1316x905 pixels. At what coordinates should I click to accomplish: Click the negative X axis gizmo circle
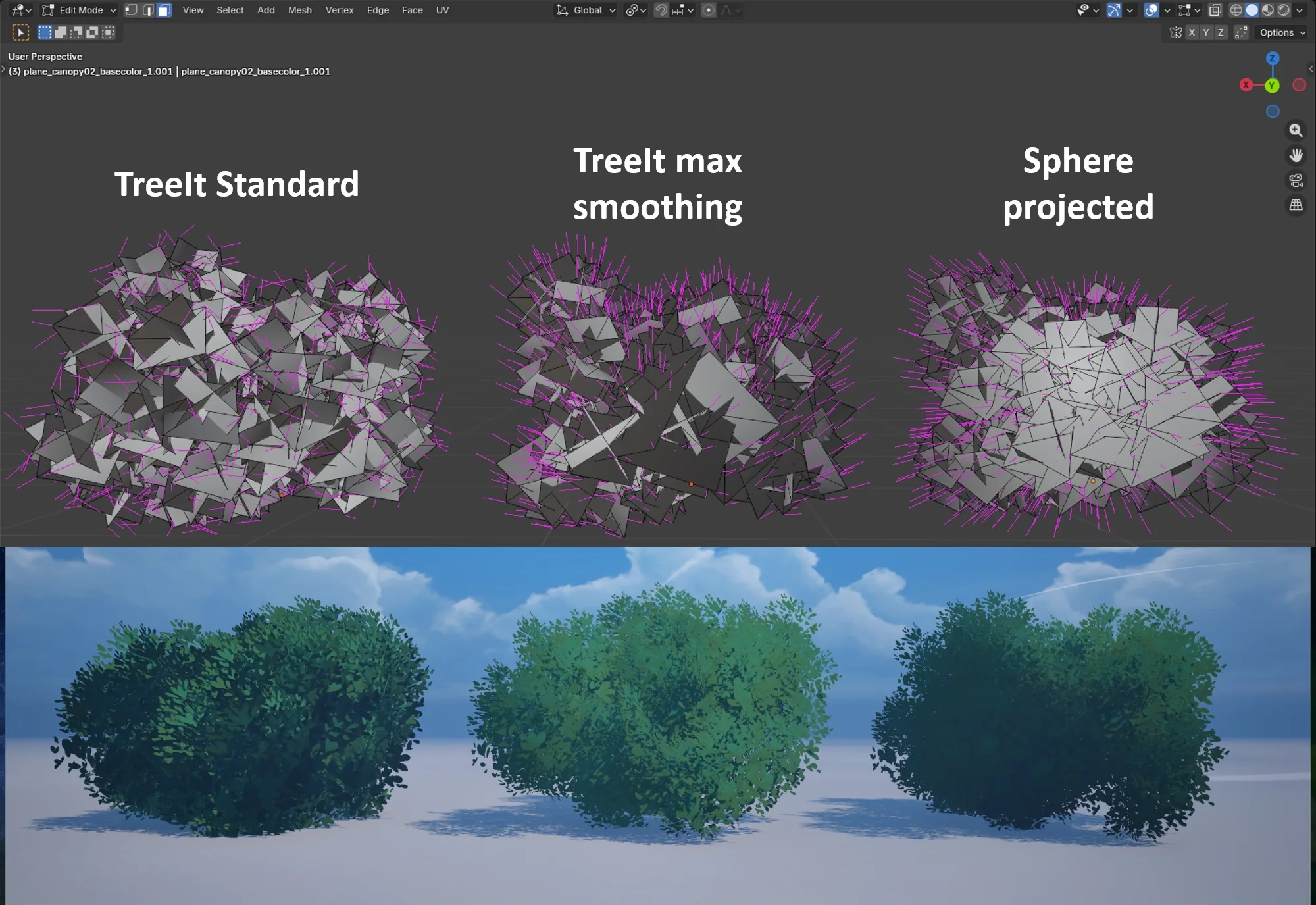coord(1299,85)
